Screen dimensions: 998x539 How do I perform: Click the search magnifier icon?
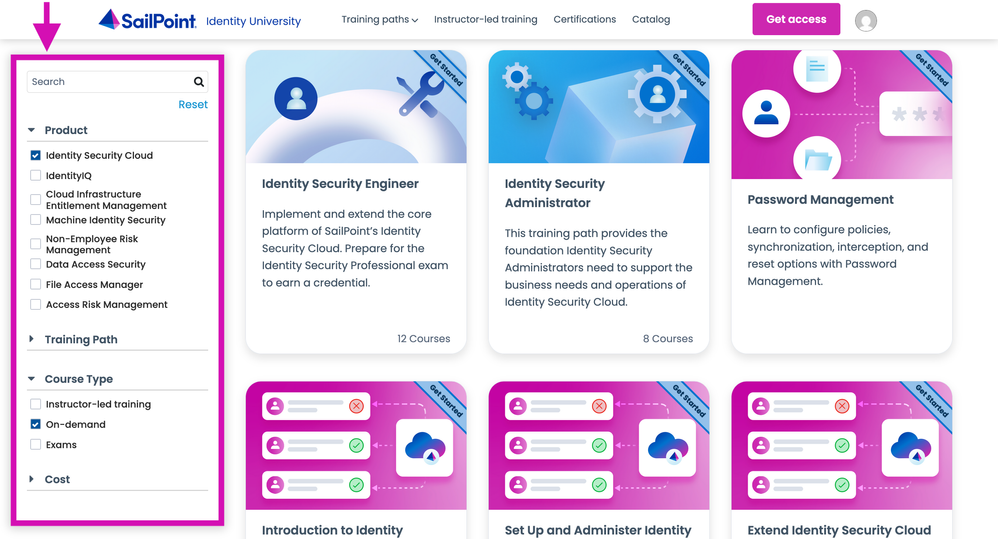(x=199, y=82)
